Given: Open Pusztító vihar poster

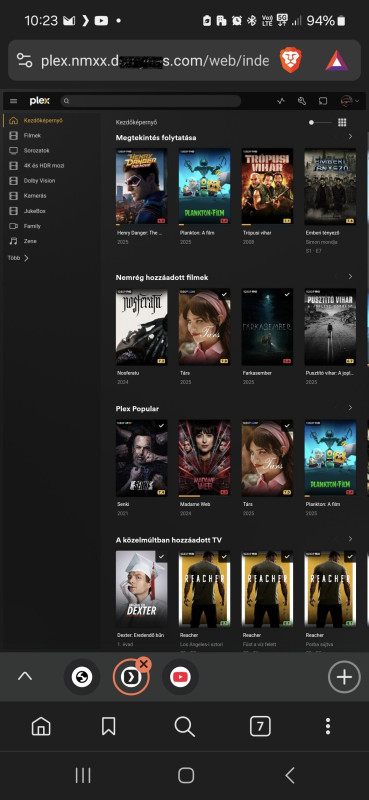Looking at the screenshot, I should 330,327.
